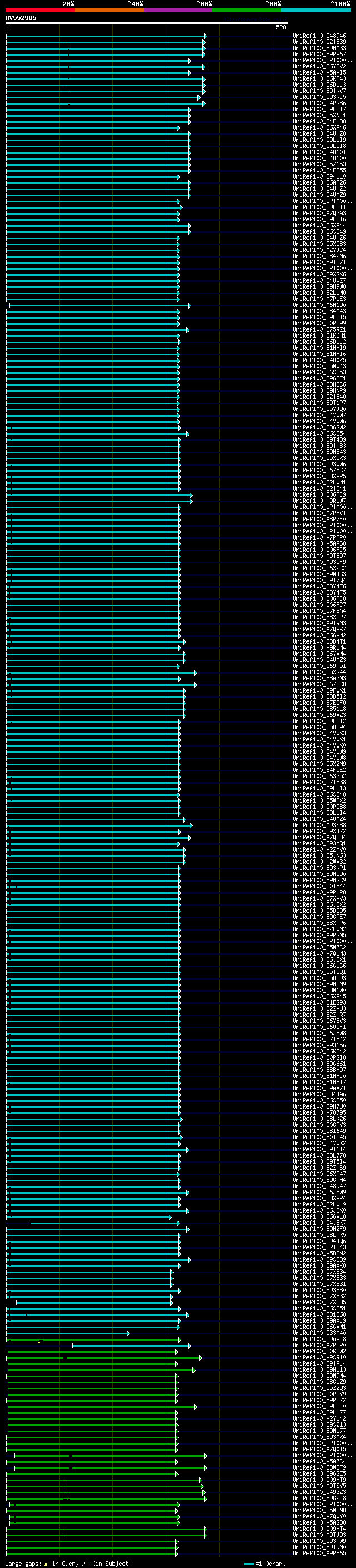The height and width of the screenshot is (1568, 356).
Task: Select the AV552905 query name
Action: [21, 18]
